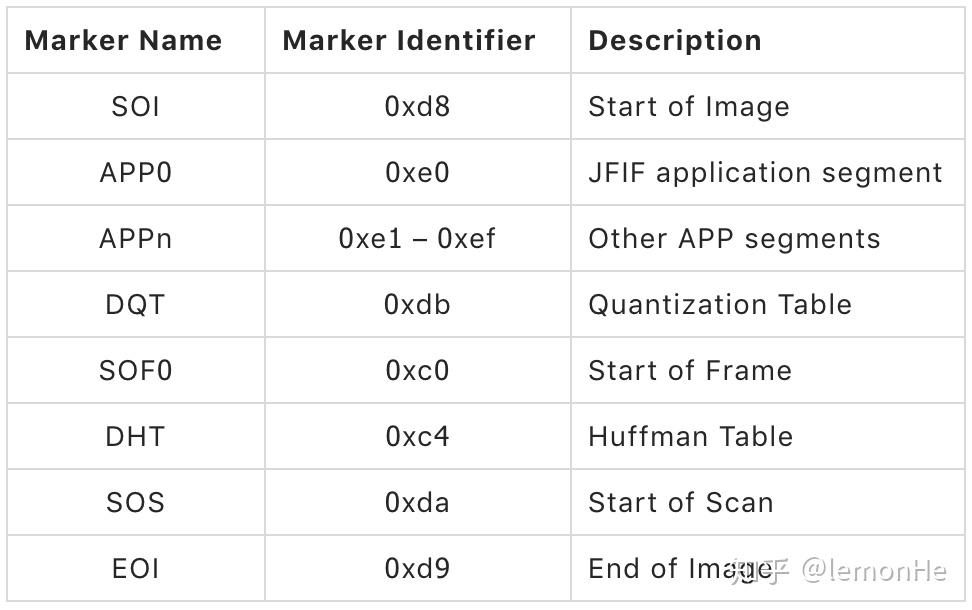Select the EOI marker name cell
The height and width of the screenshot is (610, 972).
point(135,569)
